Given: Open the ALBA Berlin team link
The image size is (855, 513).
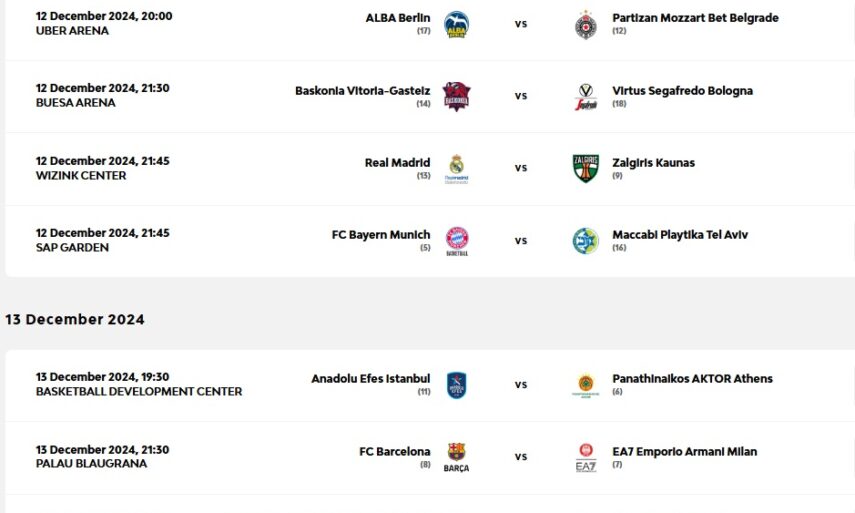Looking at the screenshot, I should coord(398,18).
